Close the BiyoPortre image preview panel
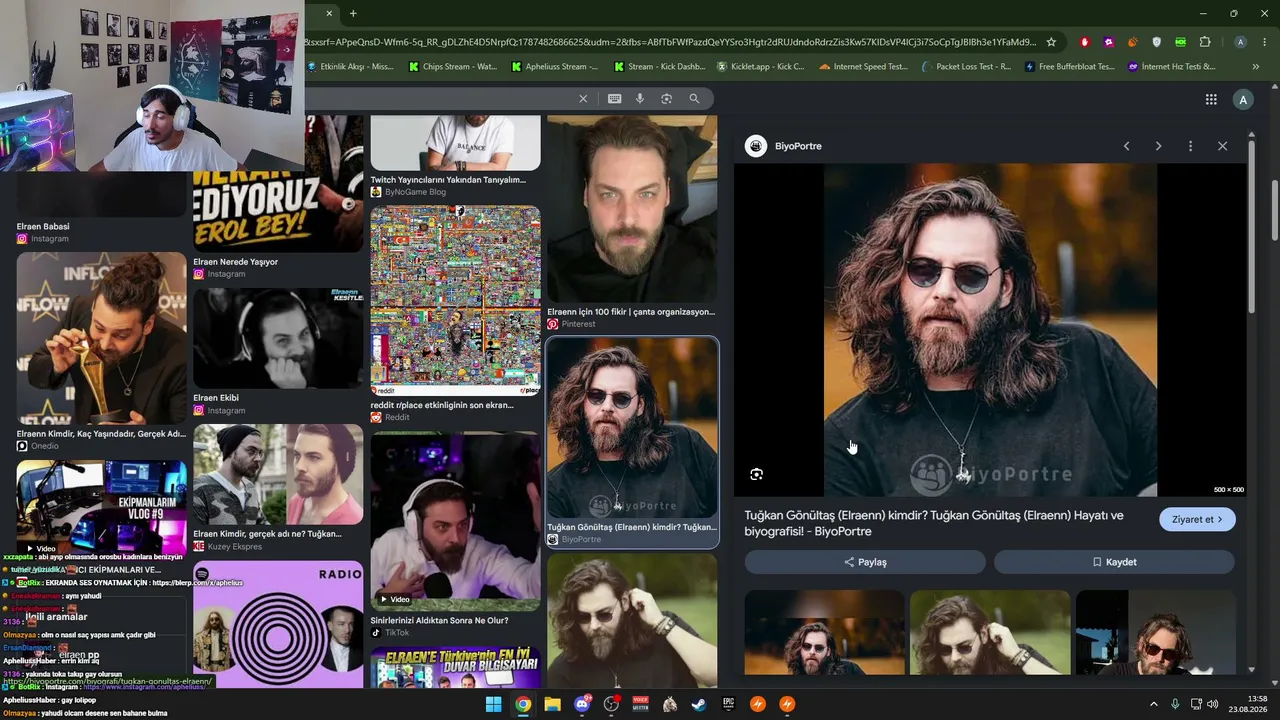Viewport: 1280px width, 720px height. click(1222, 146)
